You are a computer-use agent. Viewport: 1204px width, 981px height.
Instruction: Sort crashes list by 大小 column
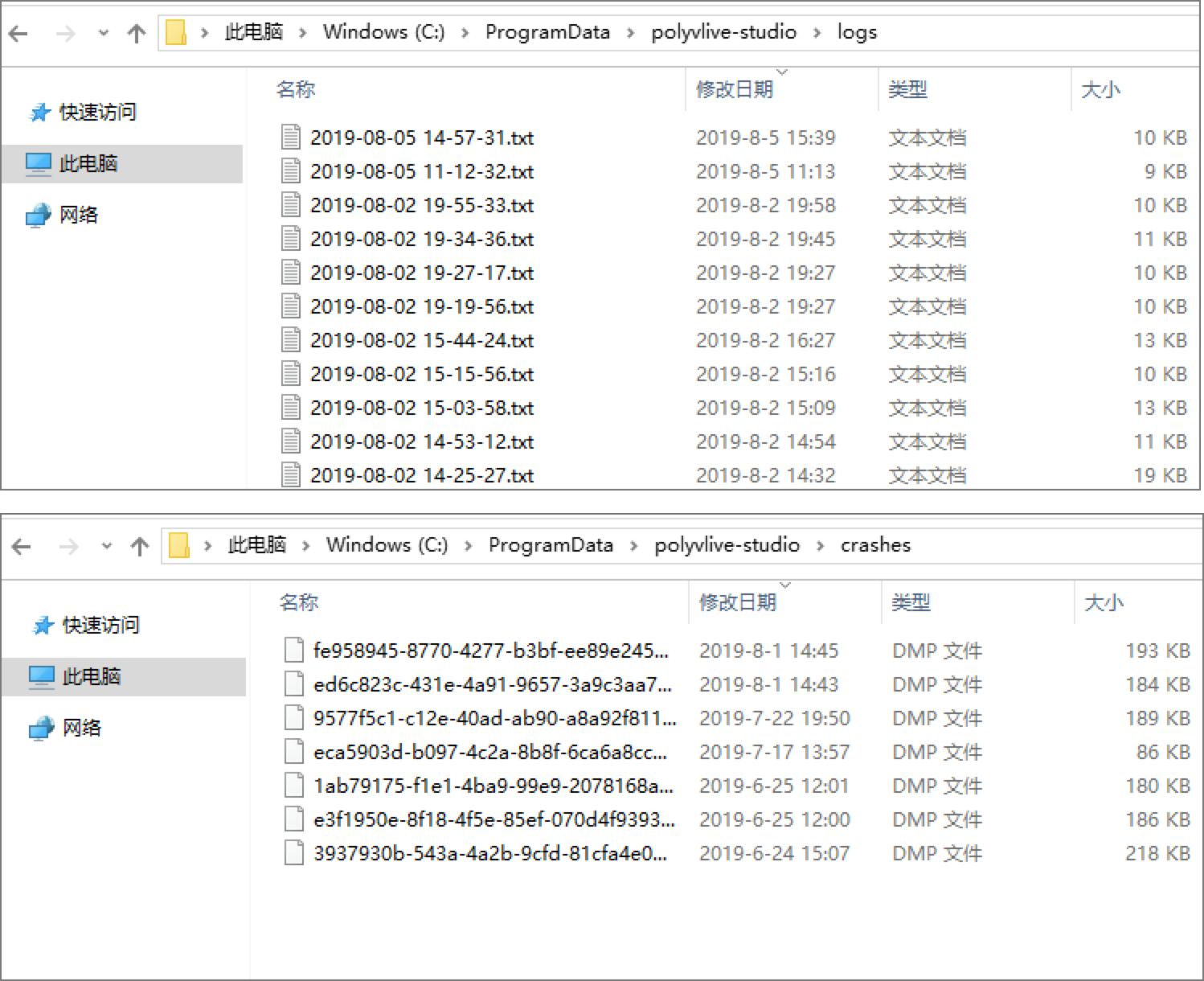(1104, 602)
